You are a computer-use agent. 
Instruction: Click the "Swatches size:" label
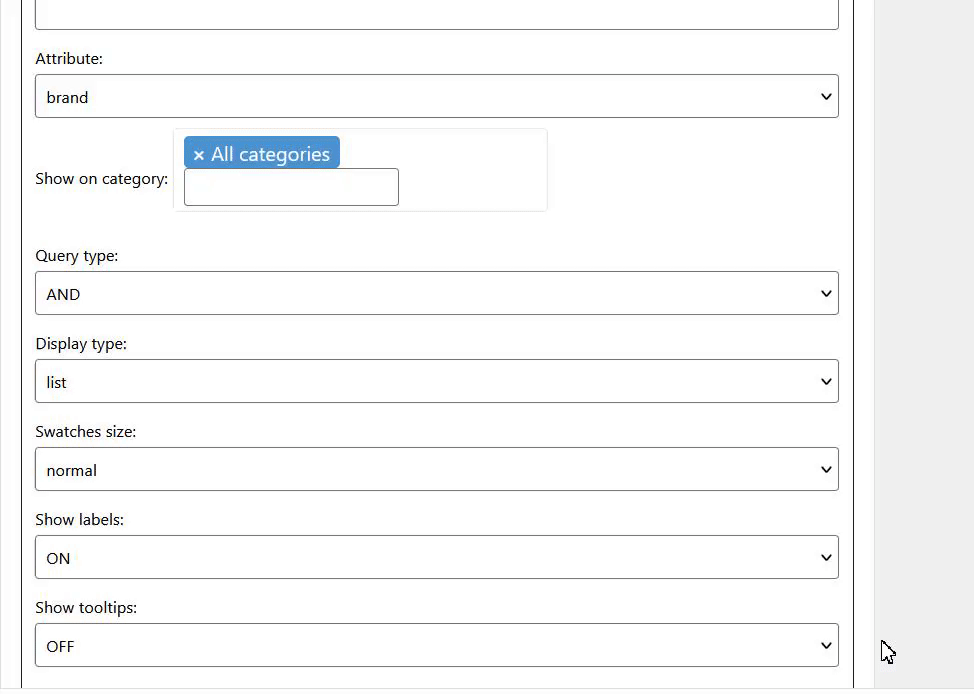pyautogui.click(x=86, y=432)
